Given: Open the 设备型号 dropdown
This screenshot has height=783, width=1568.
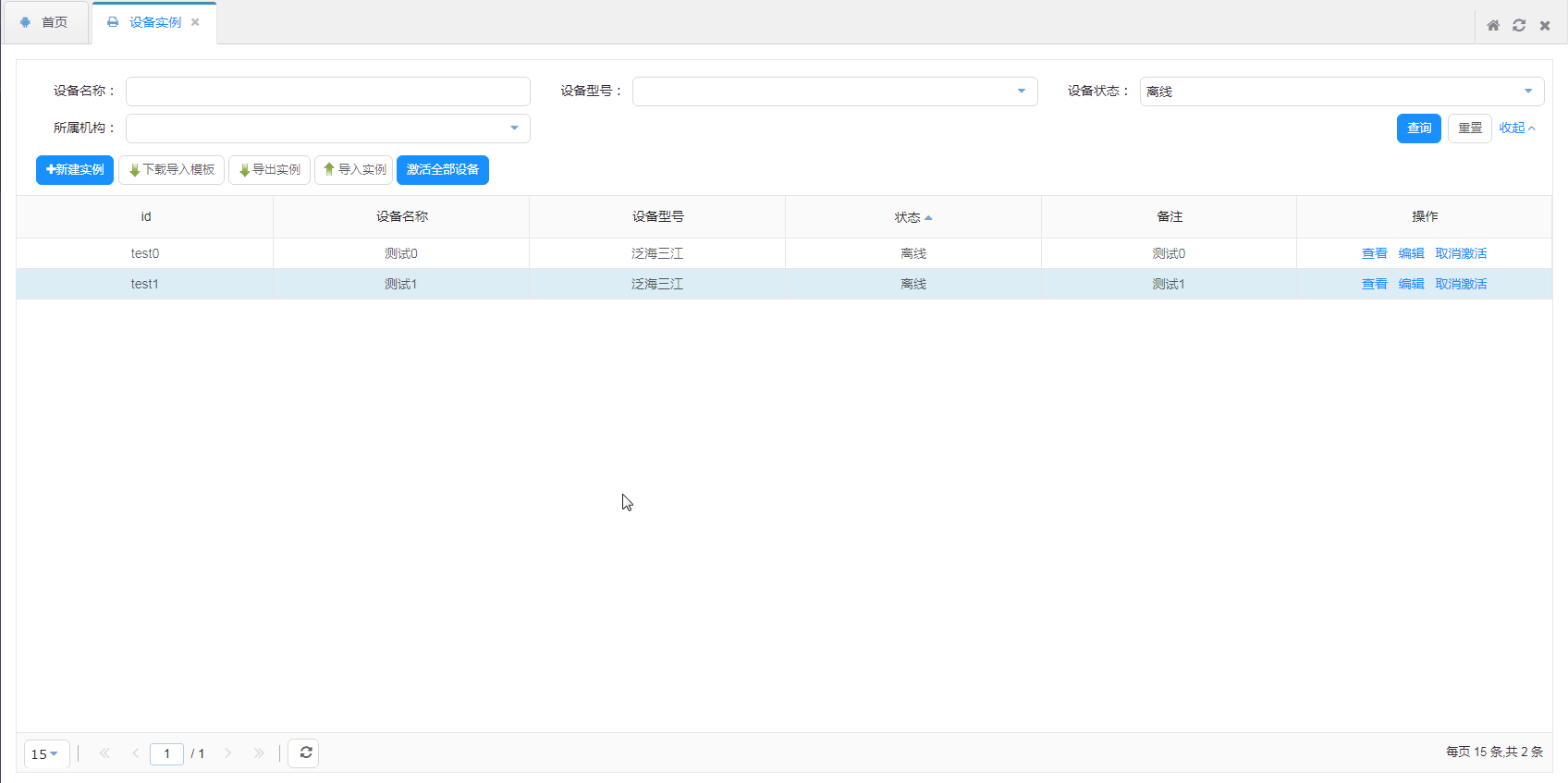Looking at the screenshot, I should tap(1021, 92).
